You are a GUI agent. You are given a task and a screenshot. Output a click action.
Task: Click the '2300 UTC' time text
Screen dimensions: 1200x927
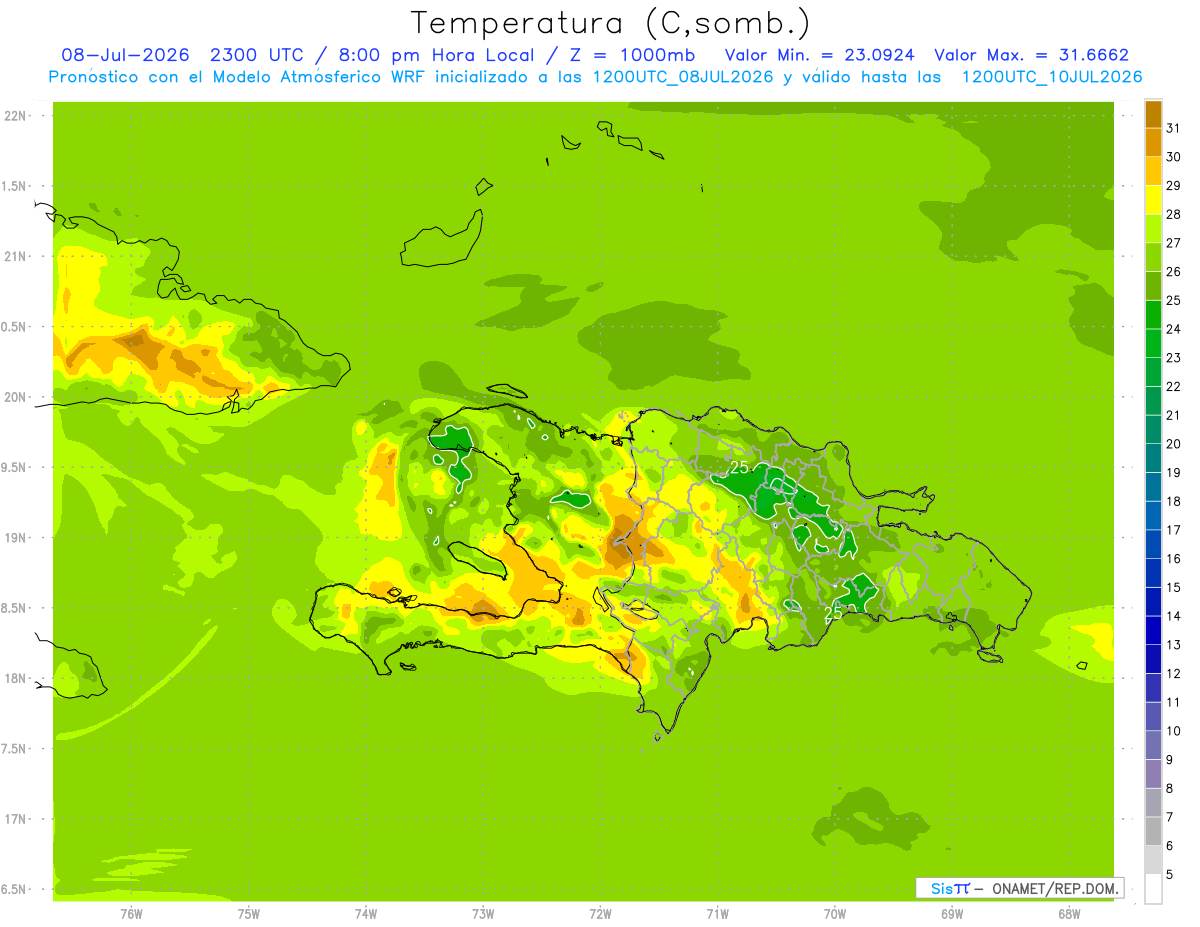coord(258,55)
